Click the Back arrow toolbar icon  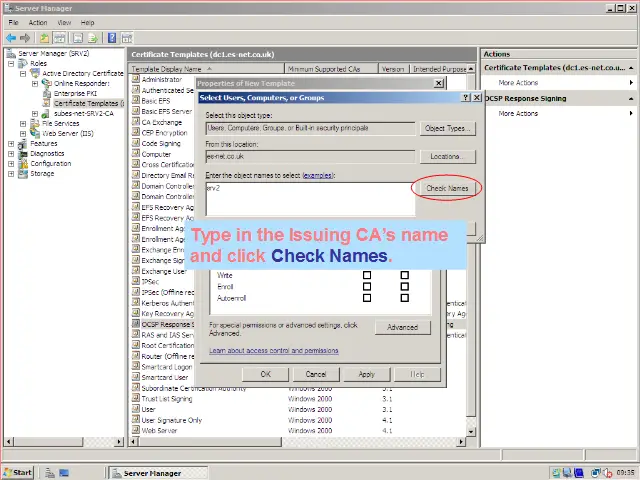[11, 37]
